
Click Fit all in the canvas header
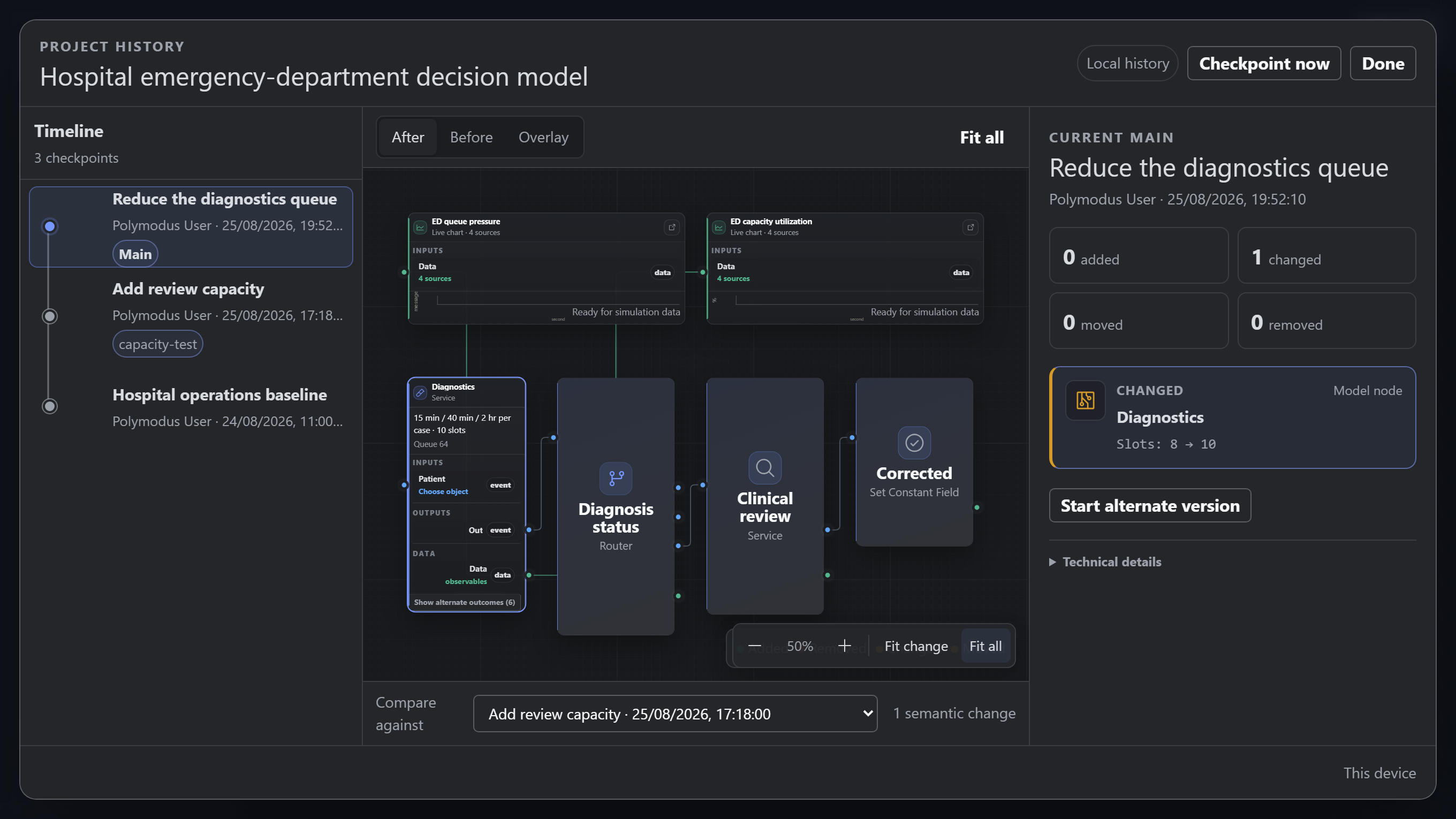pyautogui.click(x=982, y=138)
